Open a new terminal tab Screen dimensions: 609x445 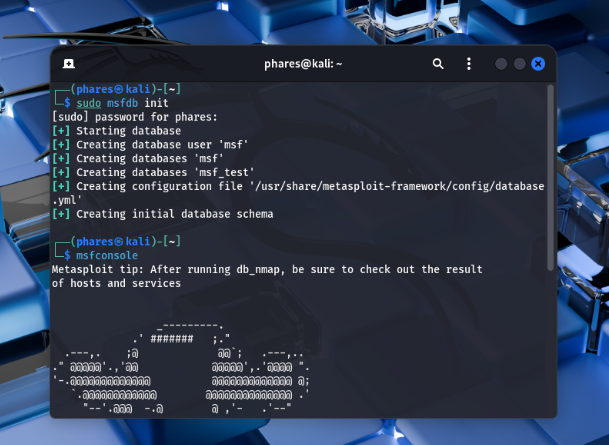click(69, 64)
